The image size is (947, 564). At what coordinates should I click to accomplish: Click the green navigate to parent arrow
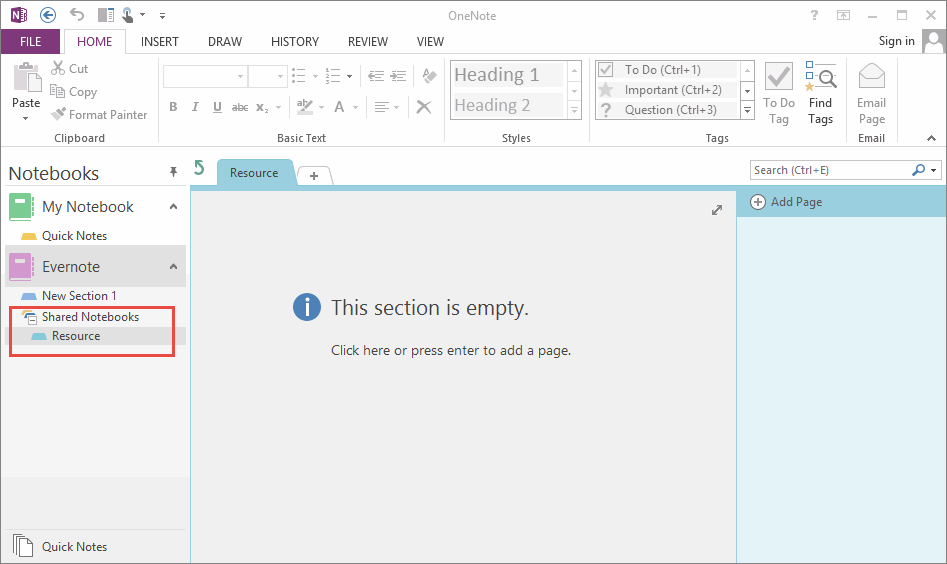199,167
